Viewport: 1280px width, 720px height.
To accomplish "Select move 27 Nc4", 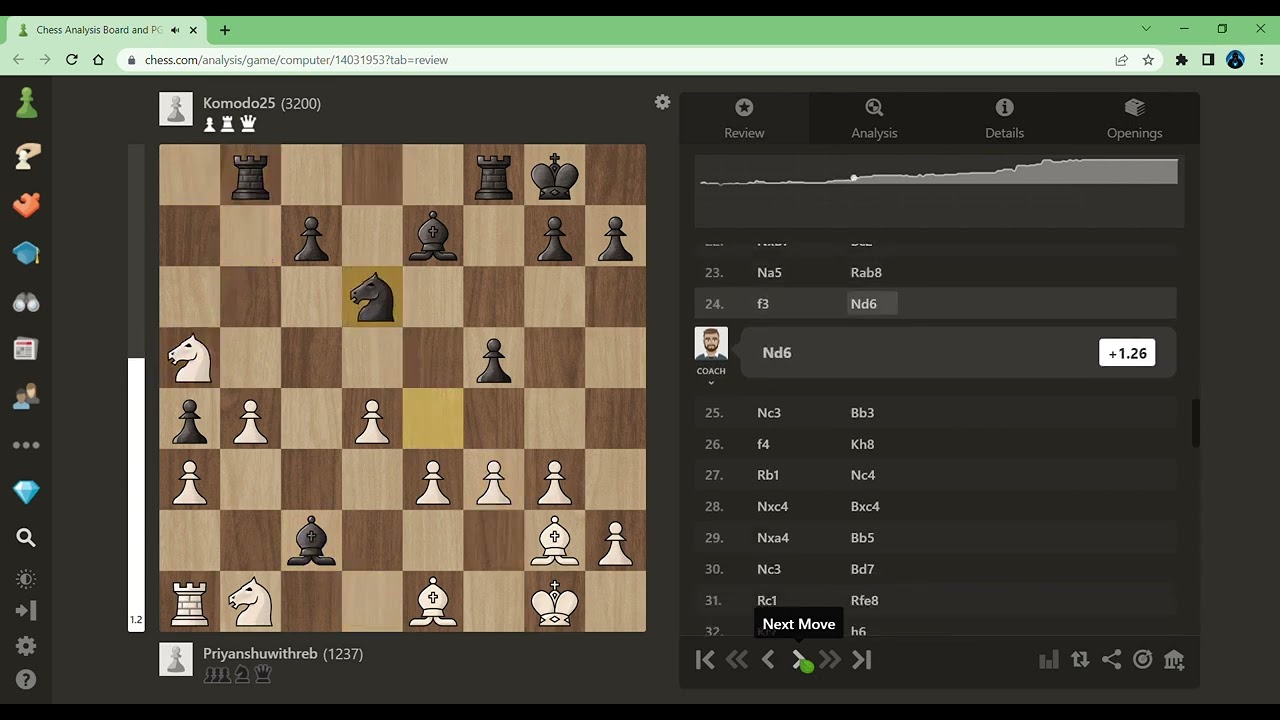I will pyautogui.click(x=863, y=475).
